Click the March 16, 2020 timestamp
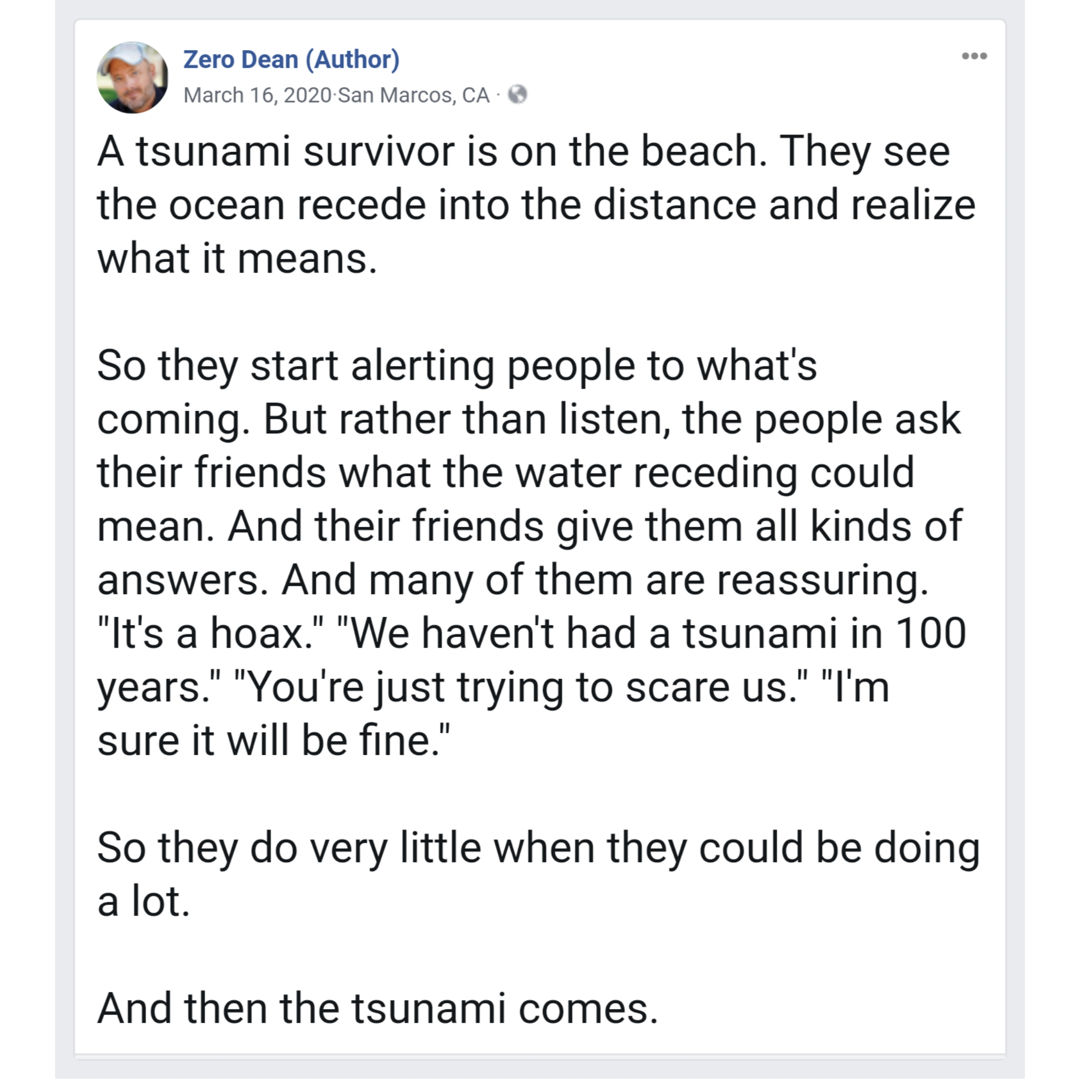 pos(258,95)
